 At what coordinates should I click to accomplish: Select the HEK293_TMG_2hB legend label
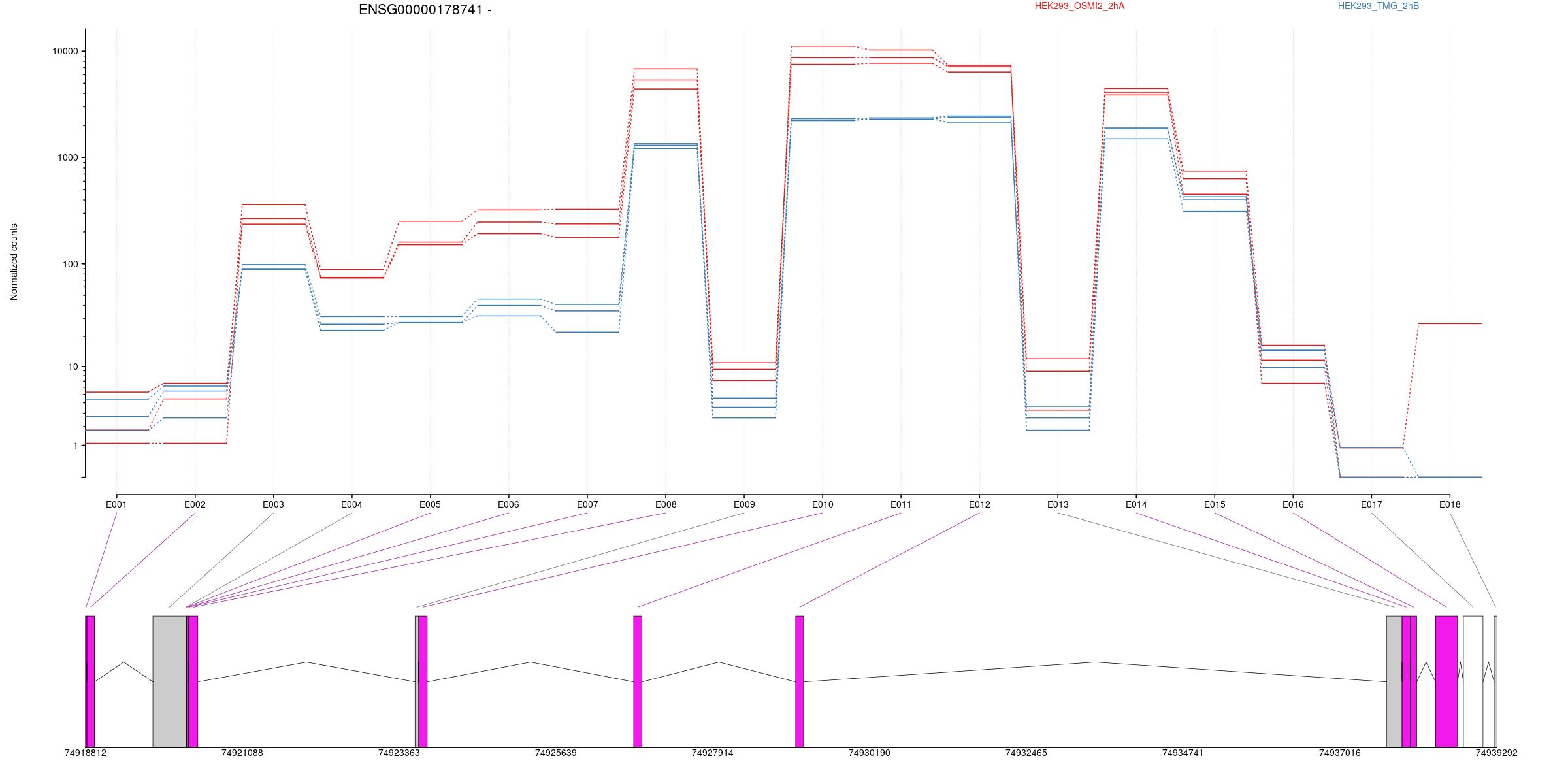click(1379, 6)
